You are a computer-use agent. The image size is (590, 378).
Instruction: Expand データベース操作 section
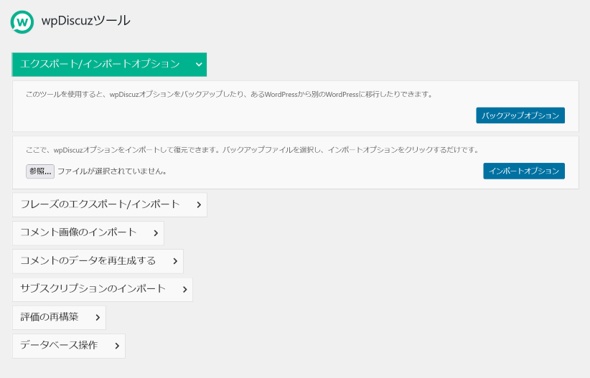(x=69, y=346)
